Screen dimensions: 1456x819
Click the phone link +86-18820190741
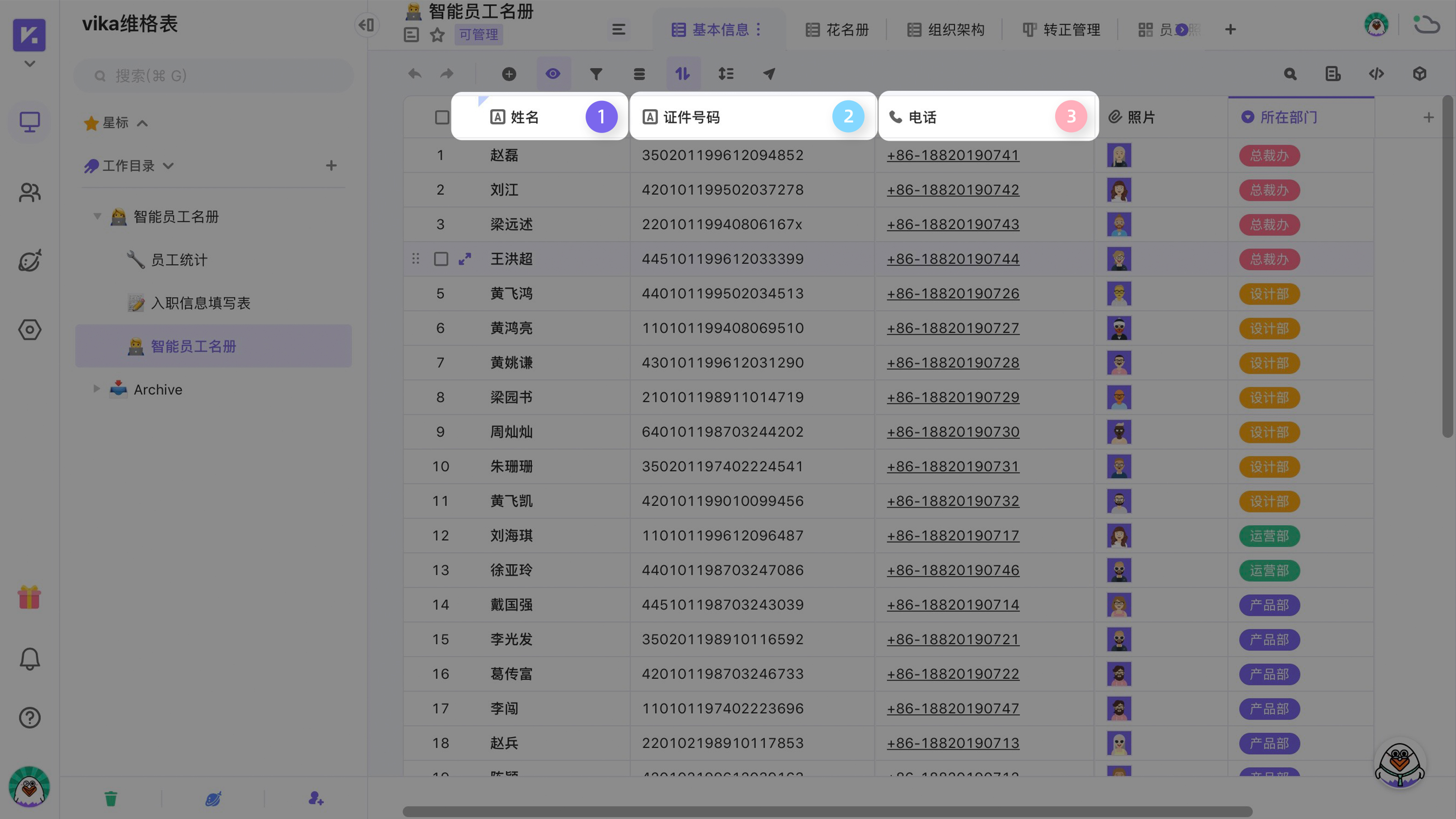click(953, 155)
